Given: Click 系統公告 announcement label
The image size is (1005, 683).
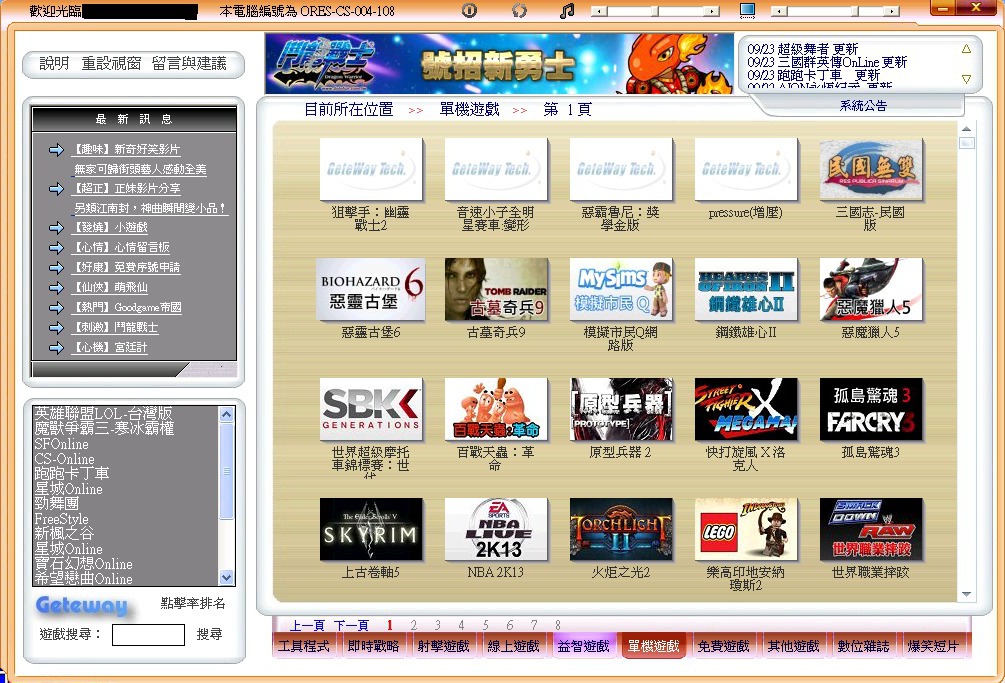Looking at the screenshot, I should [x=863, y=106].
